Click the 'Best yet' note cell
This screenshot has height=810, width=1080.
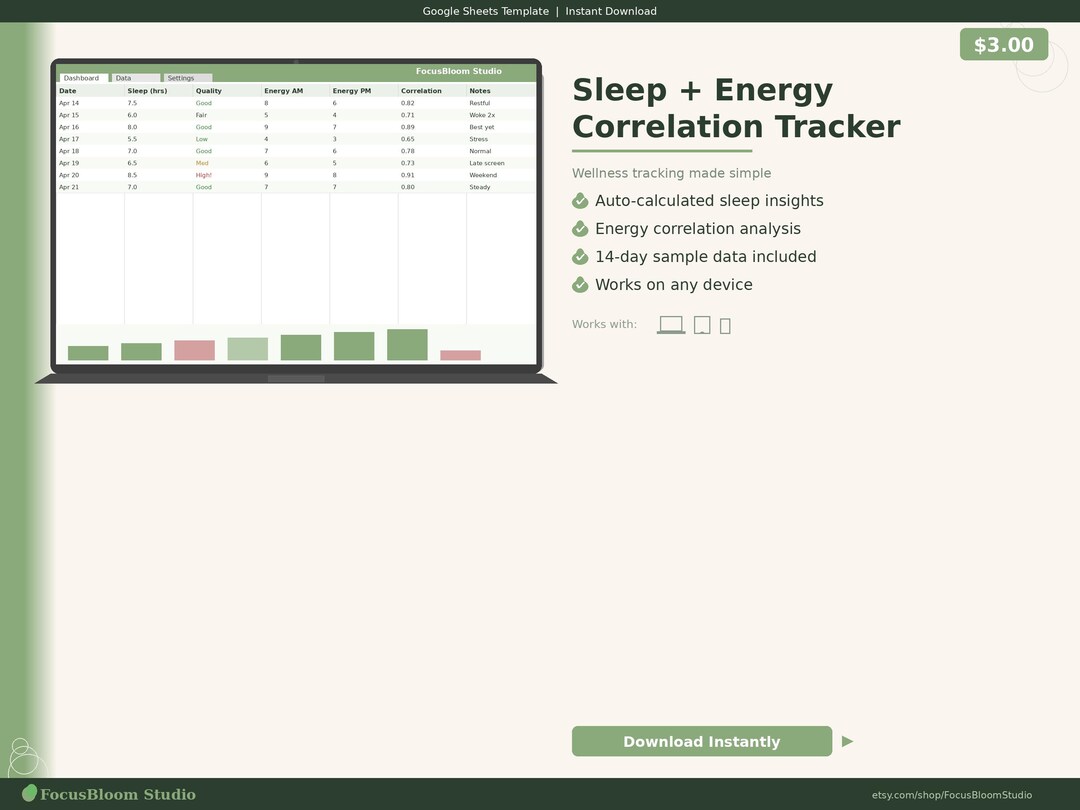click(x=481, y=127)
